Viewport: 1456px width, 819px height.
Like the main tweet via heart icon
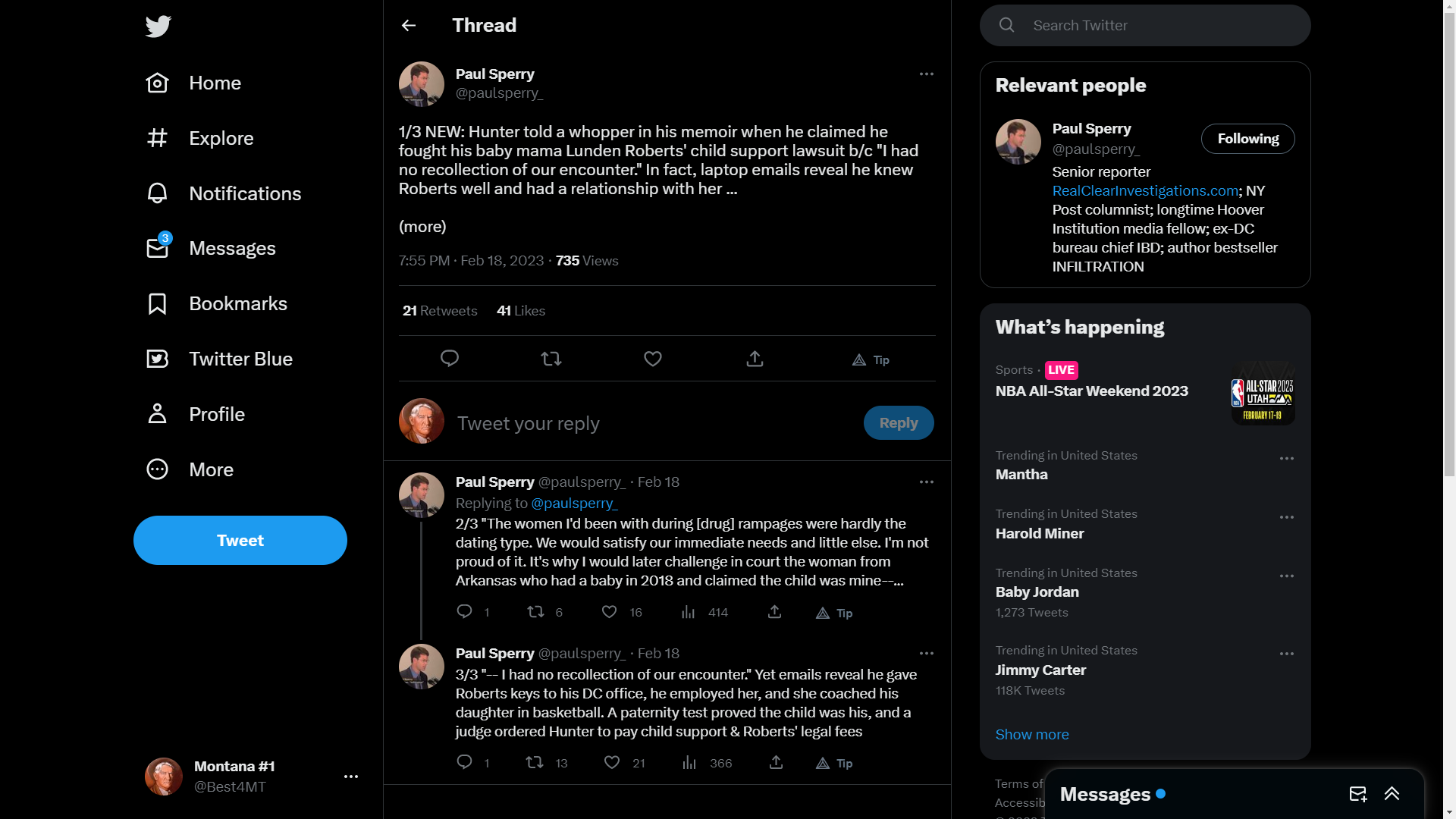coord(653,359)
